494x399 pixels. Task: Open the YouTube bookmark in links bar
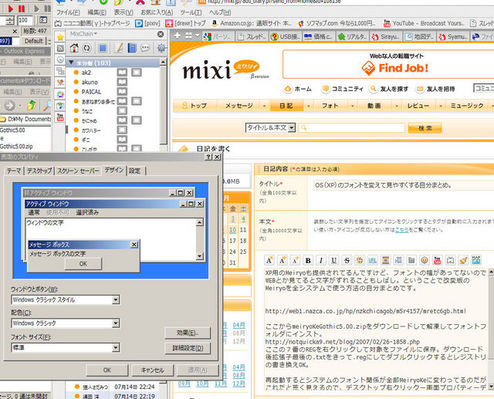point(424,23)
